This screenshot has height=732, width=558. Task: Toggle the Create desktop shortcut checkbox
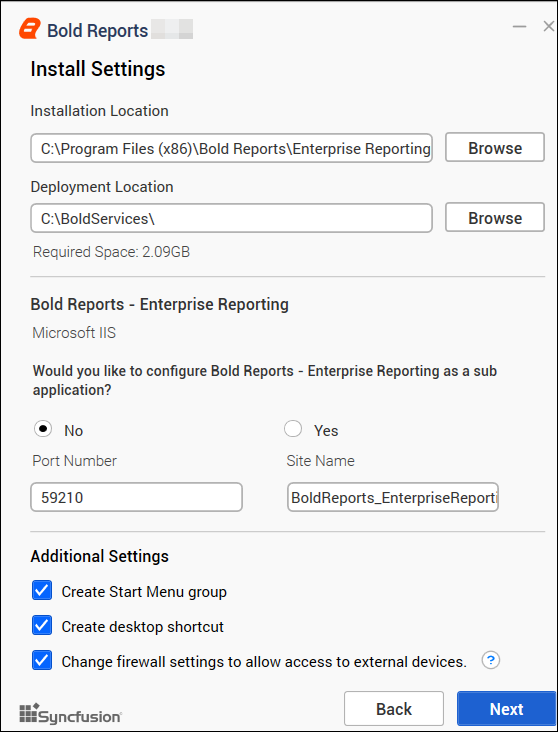42,625
